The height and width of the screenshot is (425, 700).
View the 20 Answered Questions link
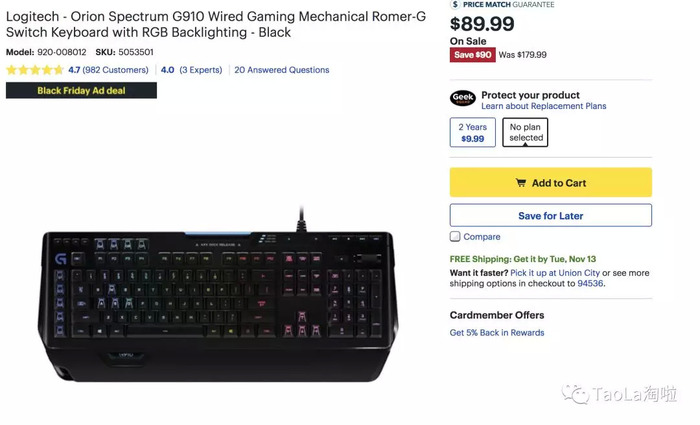pos(281,70)
